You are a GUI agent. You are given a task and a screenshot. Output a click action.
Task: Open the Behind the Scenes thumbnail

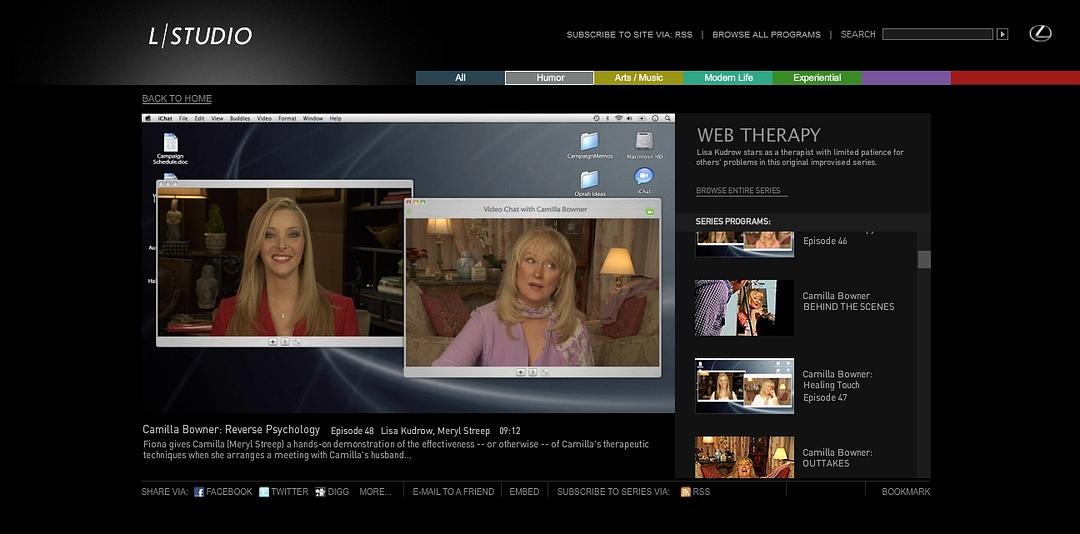click(744, 308)
